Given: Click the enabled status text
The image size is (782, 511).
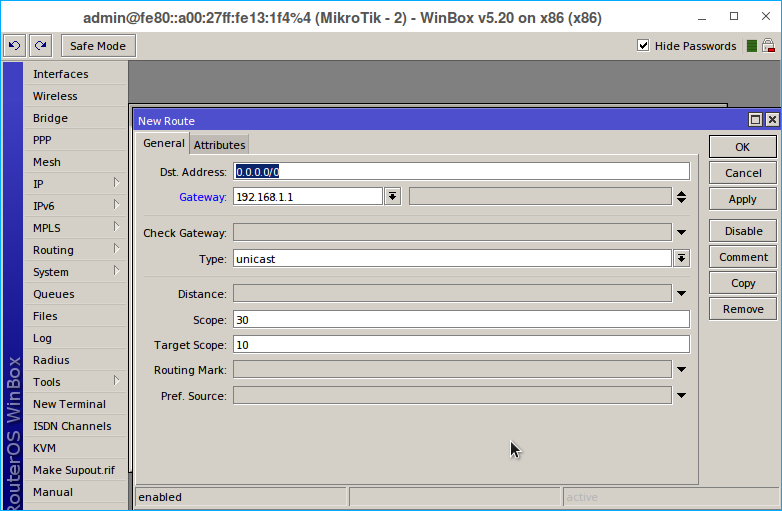Looking at the screenshot, I should tap(160, 497).
